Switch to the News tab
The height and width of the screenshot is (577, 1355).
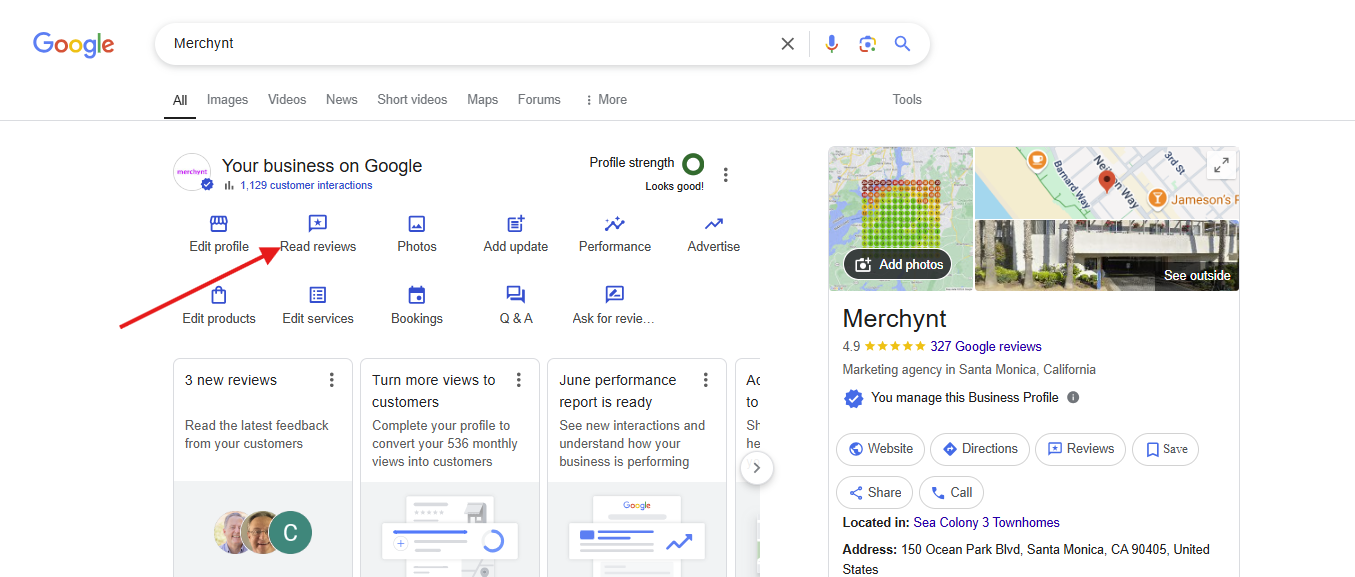(341, 99)
